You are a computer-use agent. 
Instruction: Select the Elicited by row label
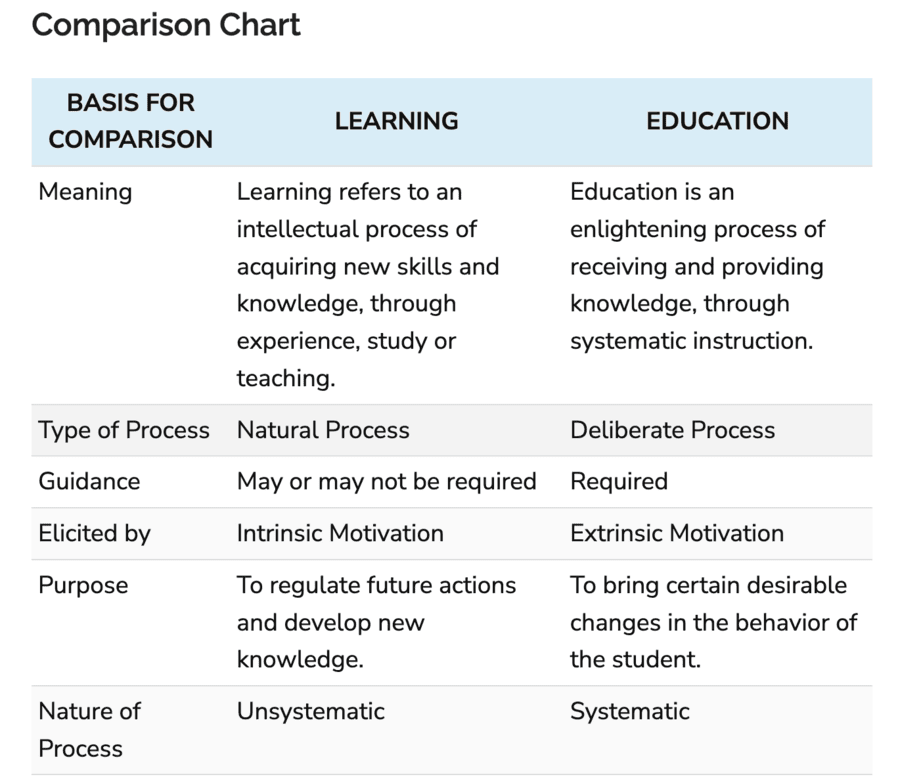95,533
